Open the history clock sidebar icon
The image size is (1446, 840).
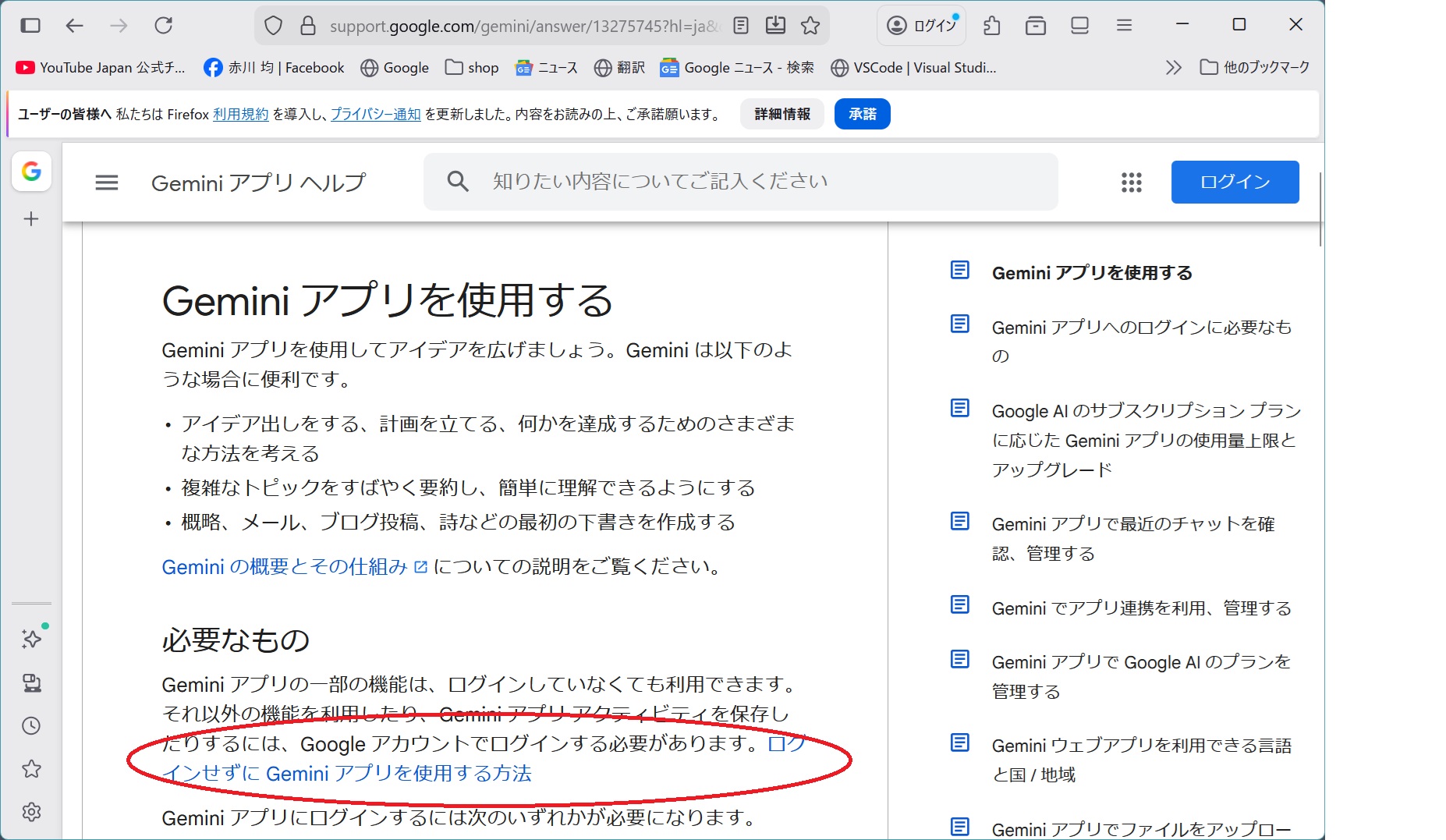(31, 726)
